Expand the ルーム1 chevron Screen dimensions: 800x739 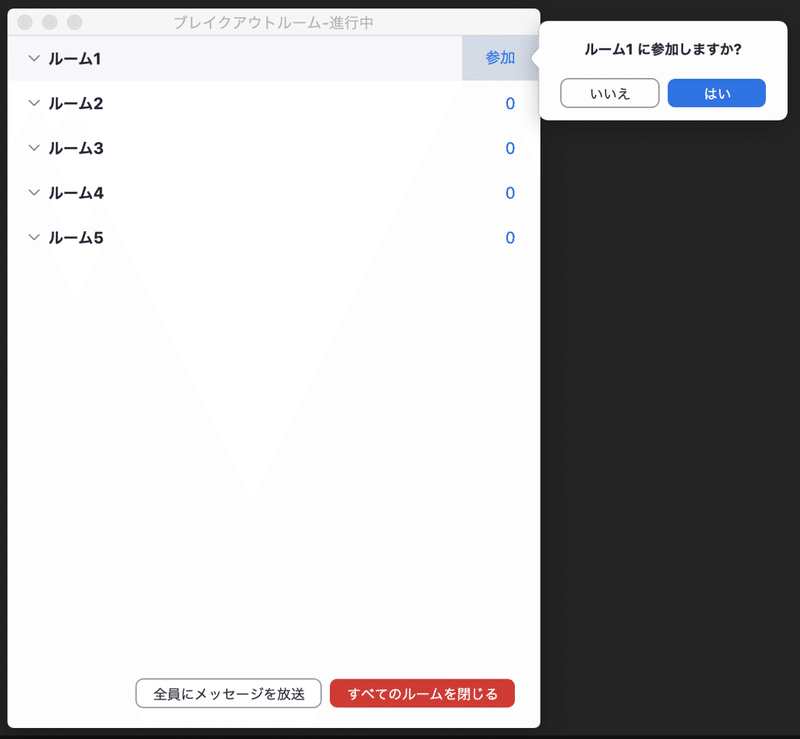click(34, 58)
